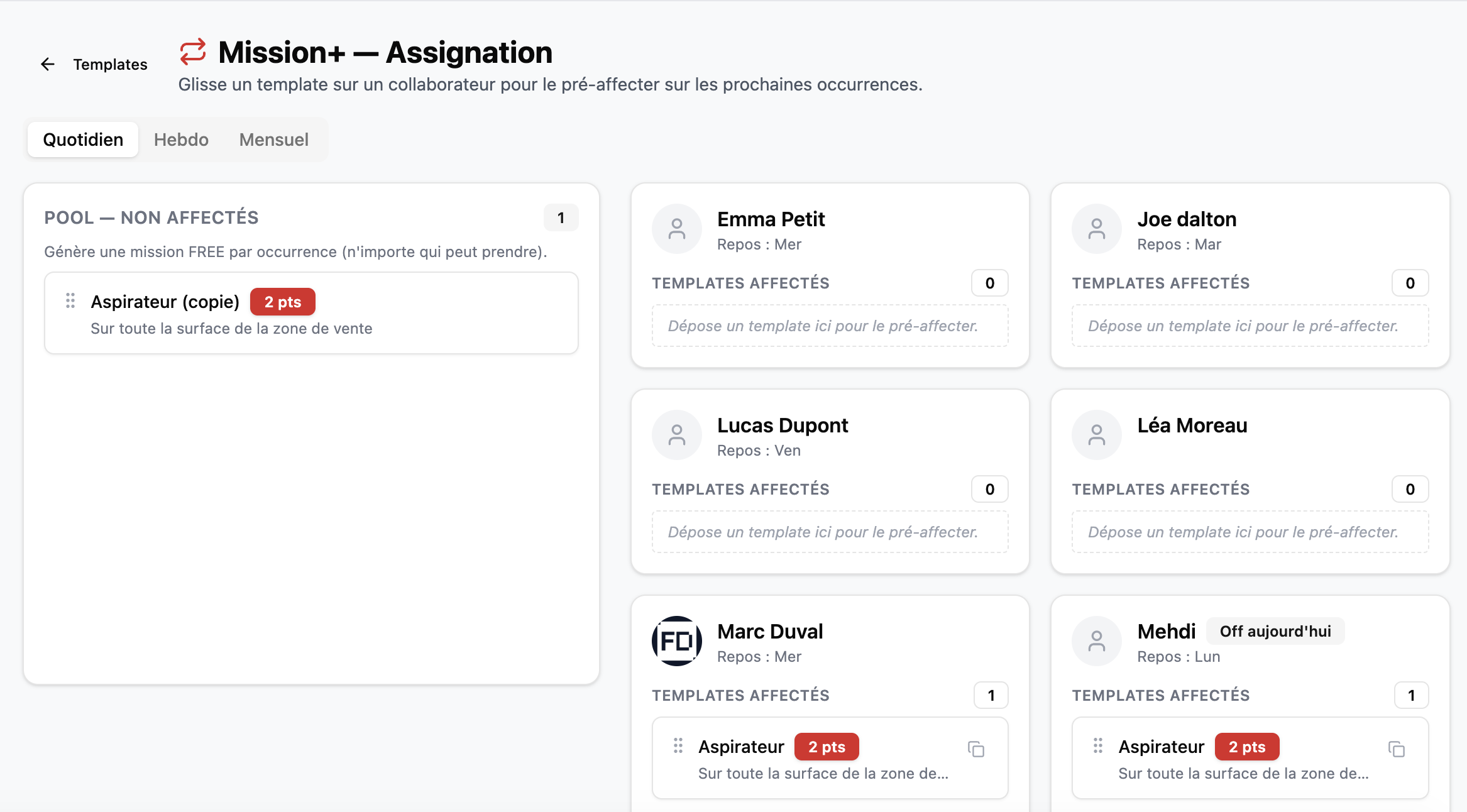Click Emma Petit's avatar icon
The width and height of the screenshot is (1467, 812).
tap(677, 229)
